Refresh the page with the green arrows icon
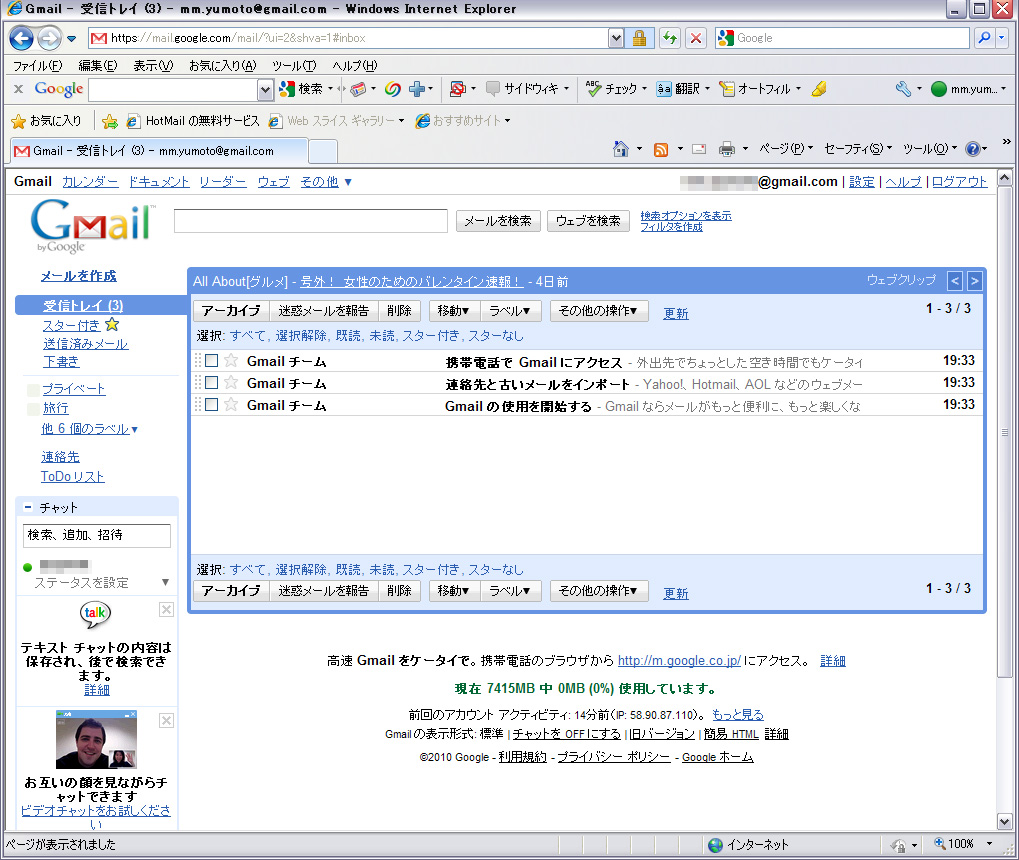 tap(669, 38)
